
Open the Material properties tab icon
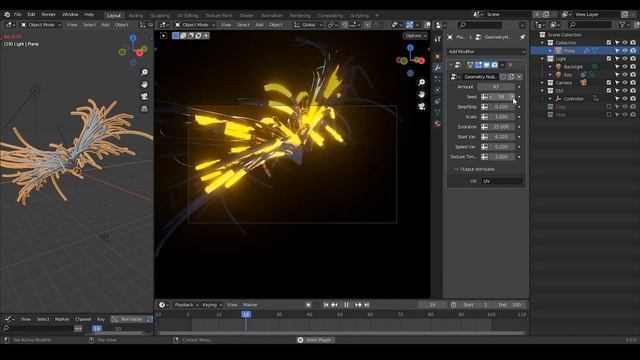(x=438, y=123)
